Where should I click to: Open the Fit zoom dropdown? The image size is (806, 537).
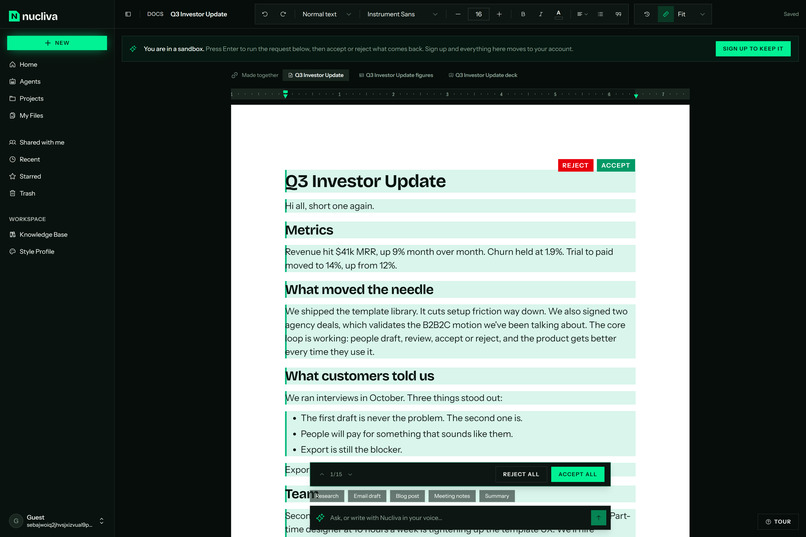(691, 14)
